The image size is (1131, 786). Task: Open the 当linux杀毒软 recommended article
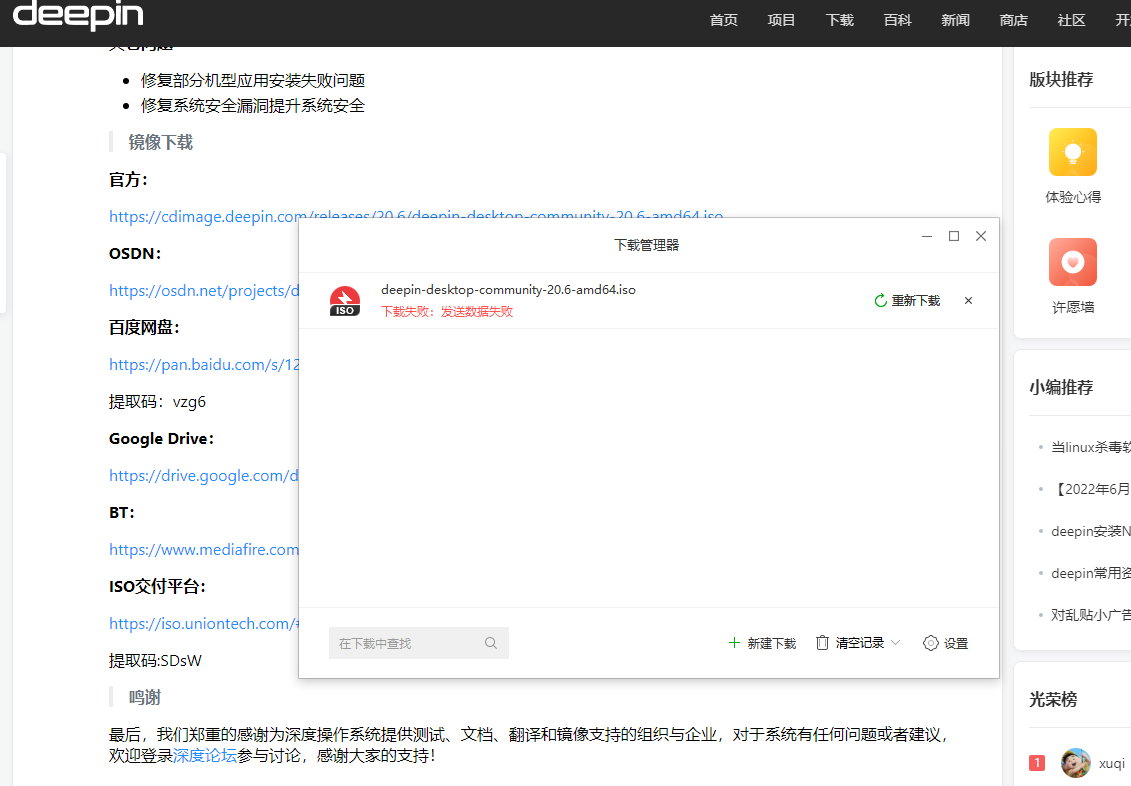[x=1091, y=447]
